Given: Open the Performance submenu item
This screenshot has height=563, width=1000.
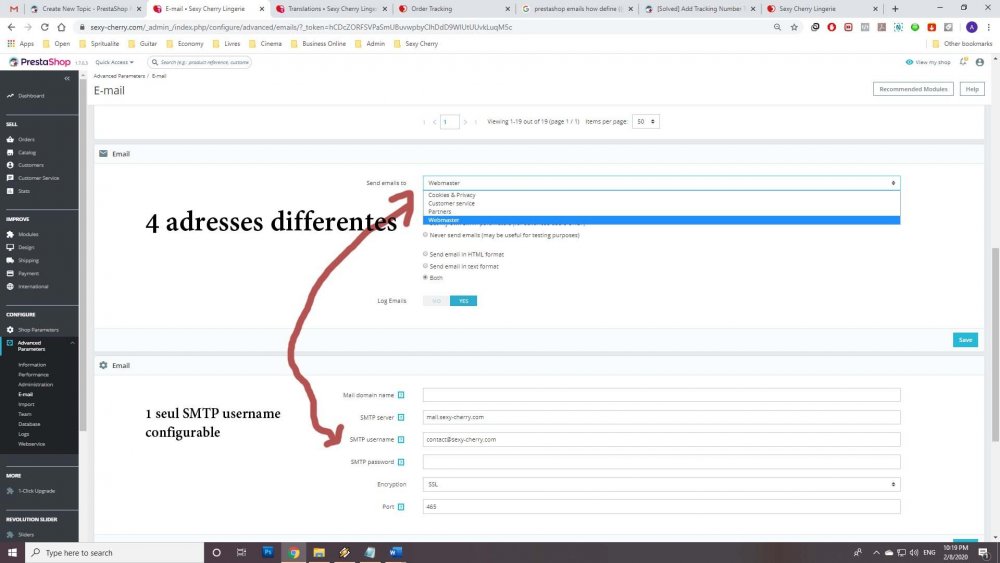Looking at the screenshot, I should coord(33,375).
